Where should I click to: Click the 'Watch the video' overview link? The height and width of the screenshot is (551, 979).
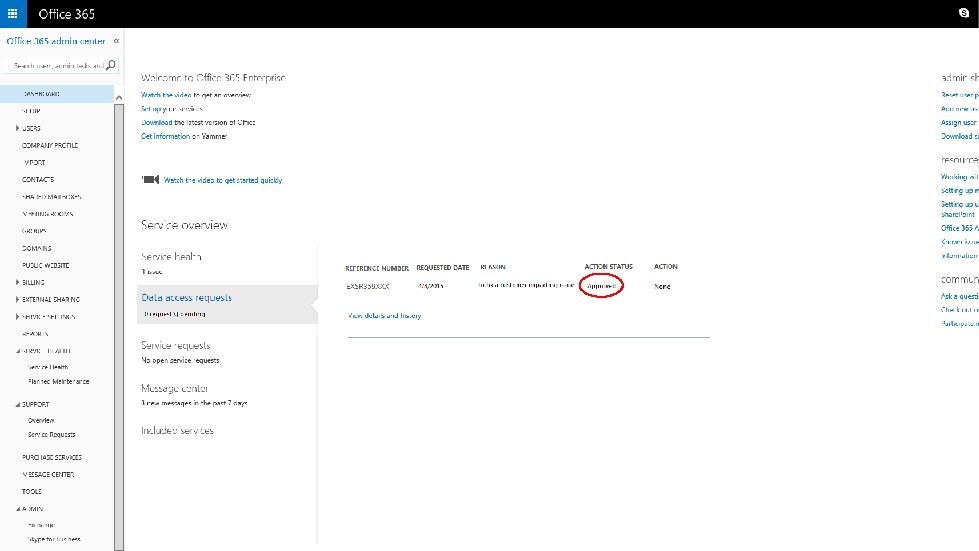pos(166,95)
